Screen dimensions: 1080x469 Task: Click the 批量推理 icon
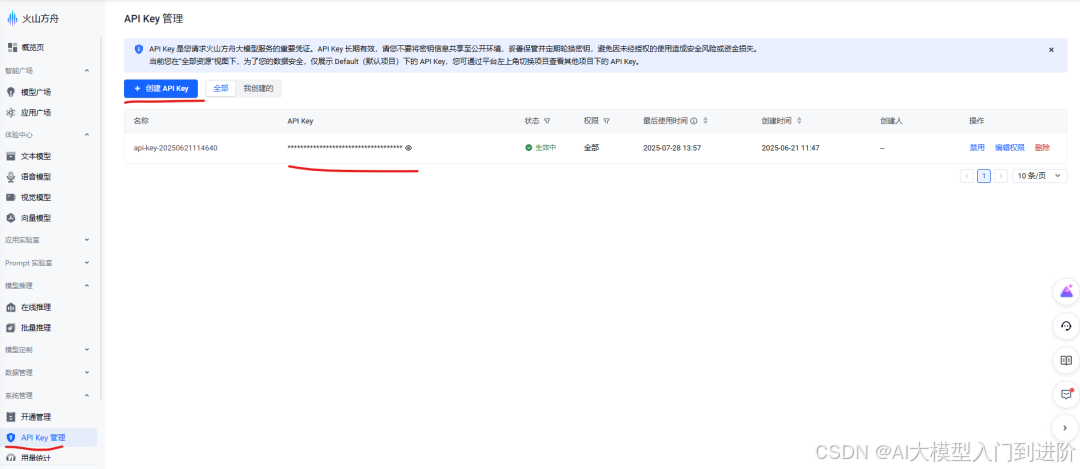10,328
